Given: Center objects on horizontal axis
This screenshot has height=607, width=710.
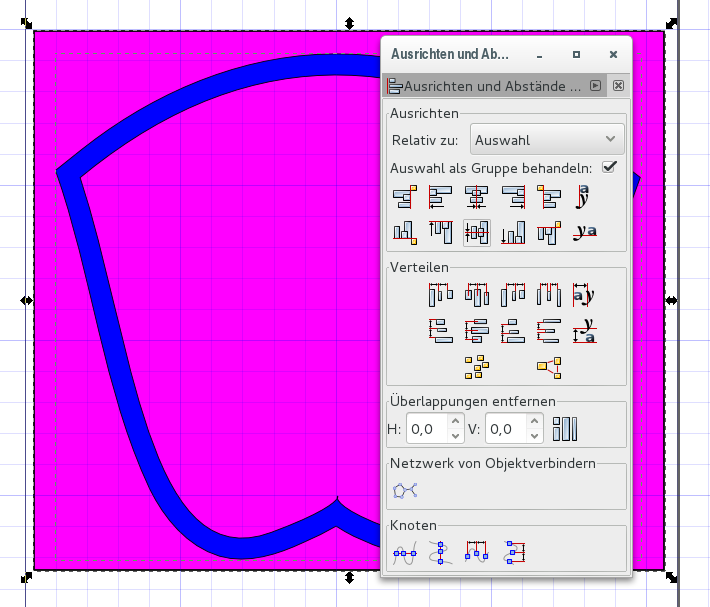Looking at the screenshot, I should (477, 233).
